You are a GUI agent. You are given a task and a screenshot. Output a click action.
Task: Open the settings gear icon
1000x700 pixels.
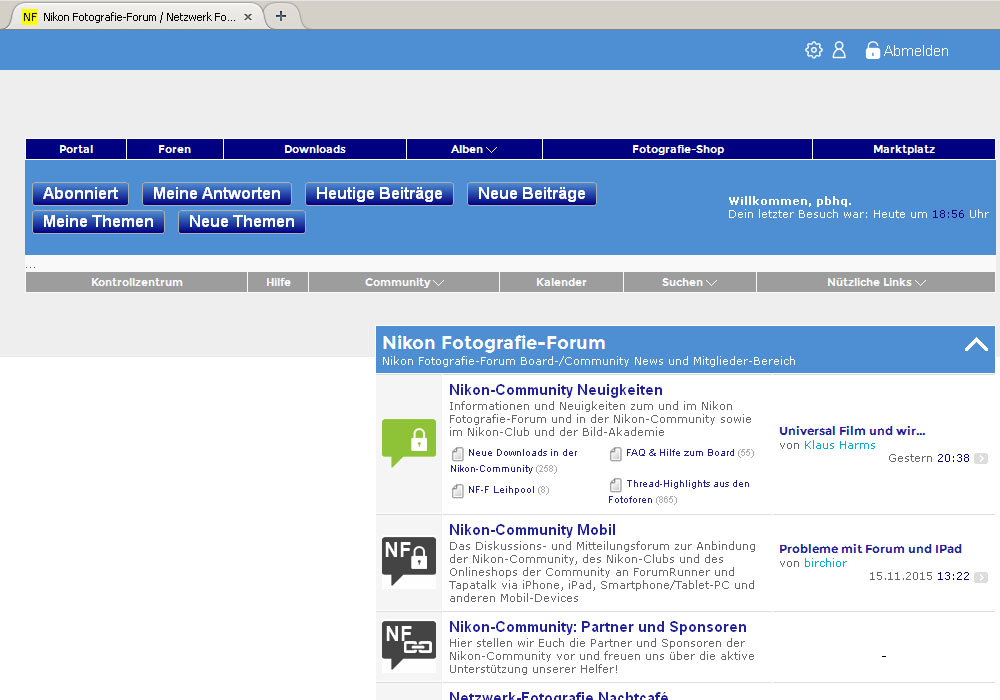tap(814, 50)
